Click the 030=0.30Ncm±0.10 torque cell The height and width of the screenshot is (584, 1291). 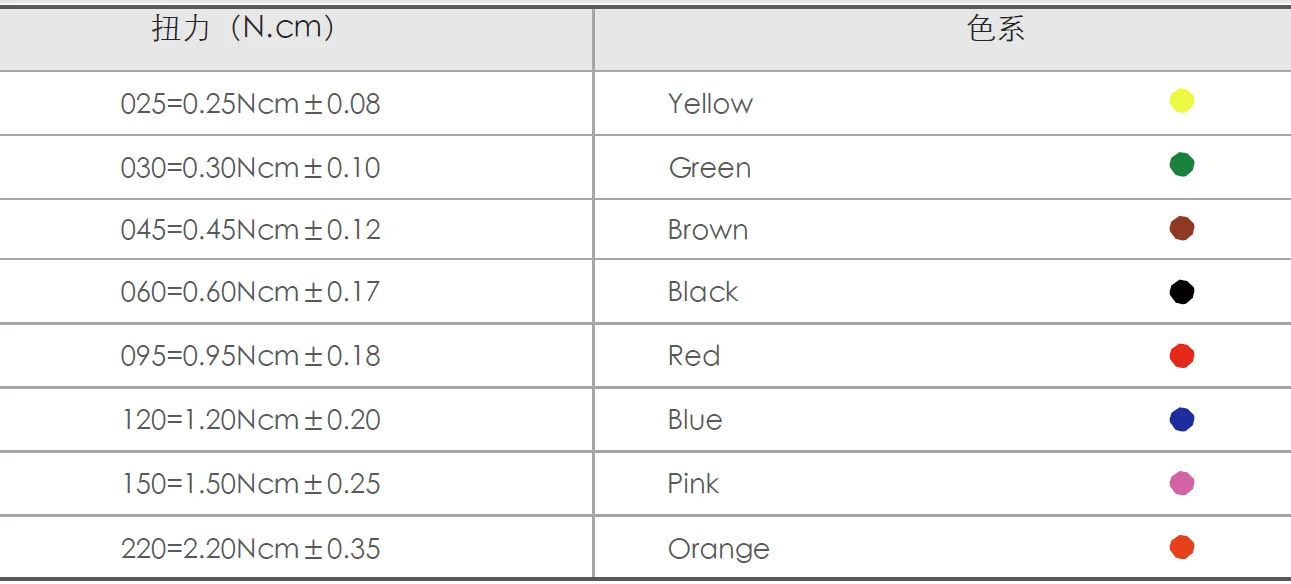250,167
